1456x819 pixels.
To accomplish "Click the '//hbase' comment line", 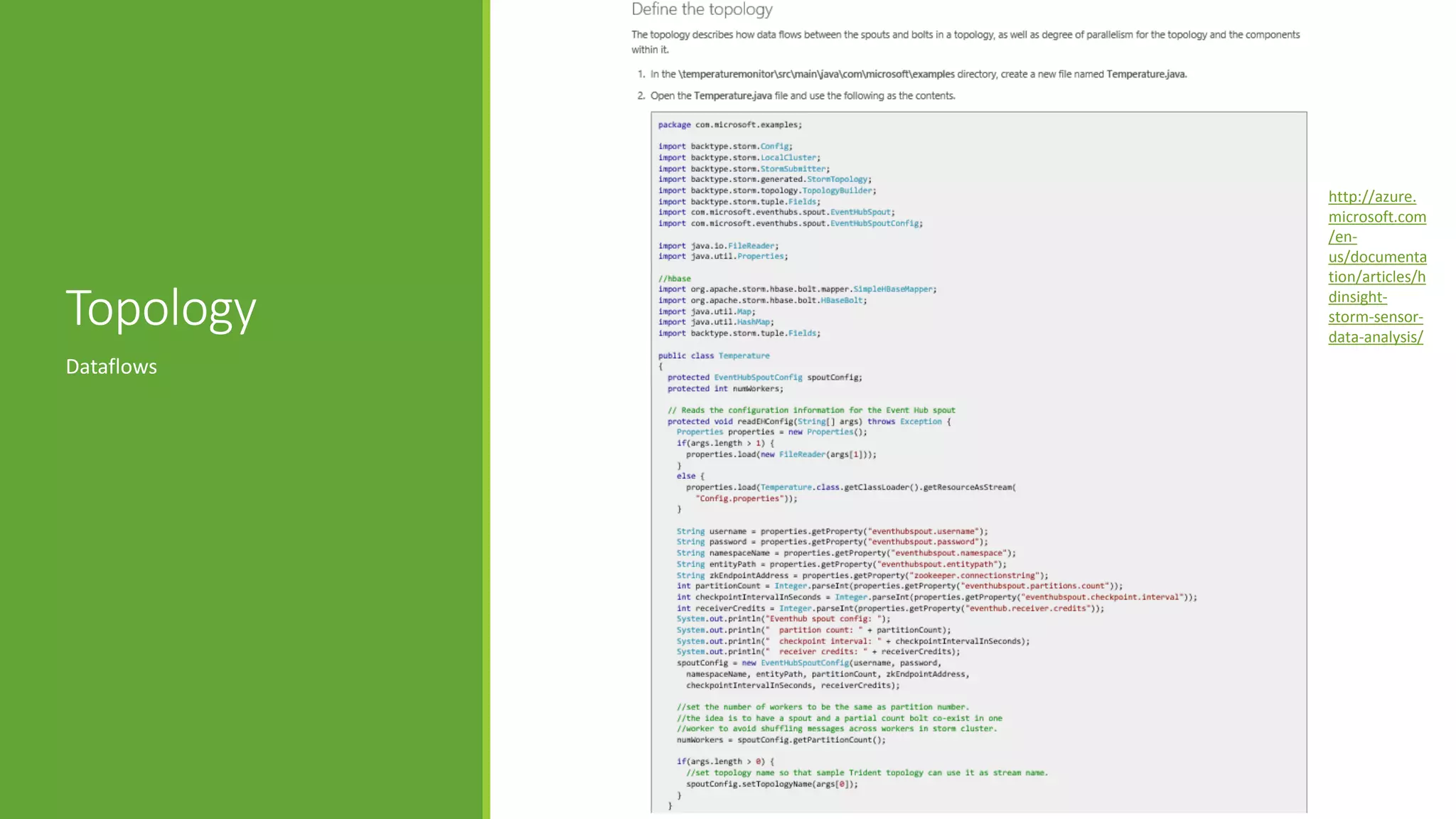I will [x=674, y=278].
